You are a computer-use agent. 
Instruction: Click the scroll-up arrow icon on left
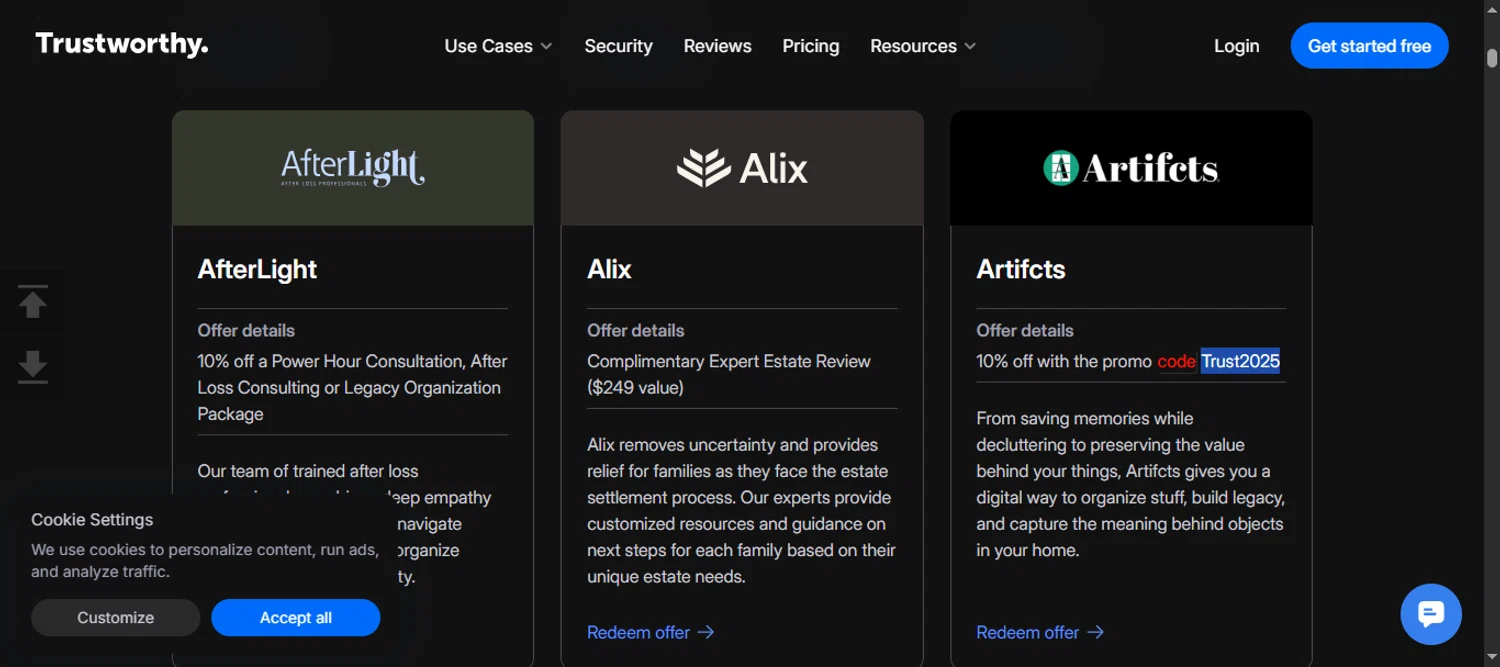tap(33, 302)
